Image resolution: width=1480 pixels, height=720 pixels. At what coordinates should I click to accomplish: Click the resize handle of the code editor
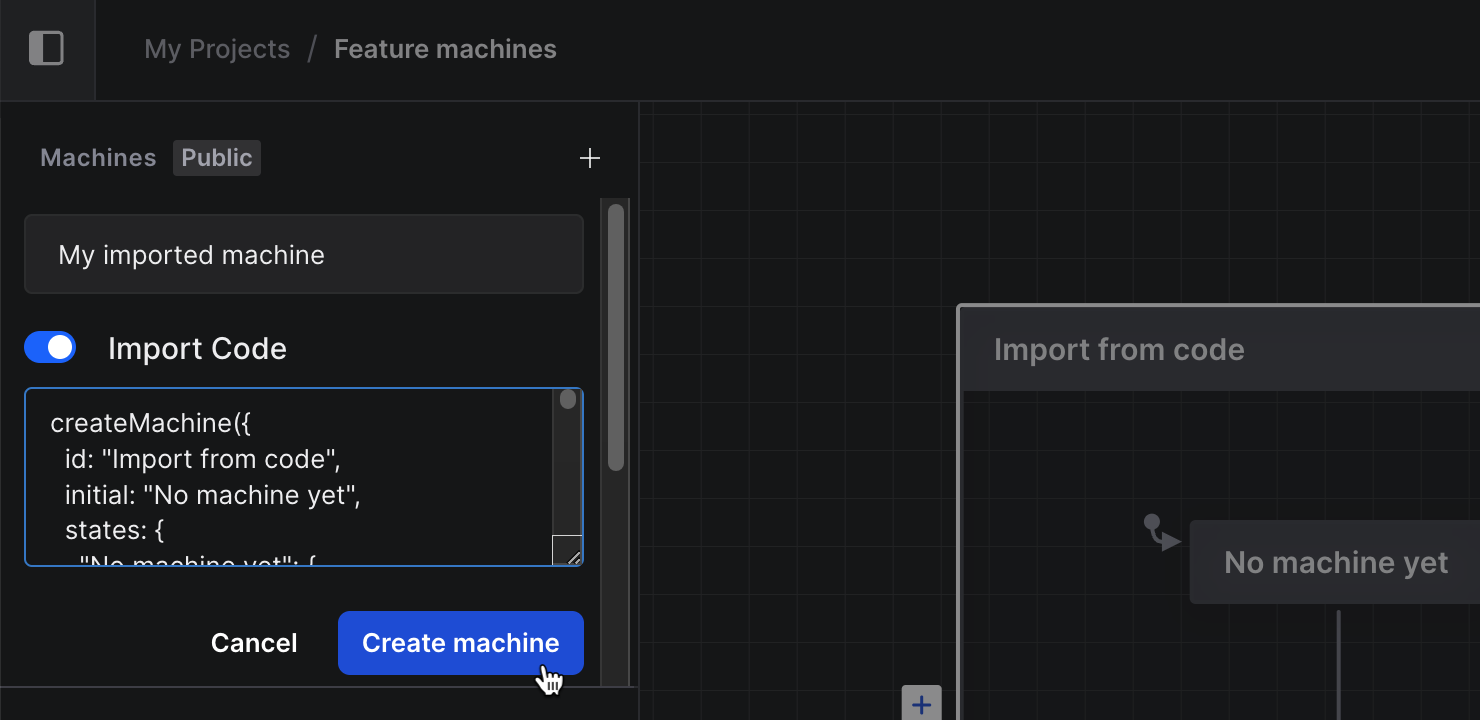(x=566, y=553)
